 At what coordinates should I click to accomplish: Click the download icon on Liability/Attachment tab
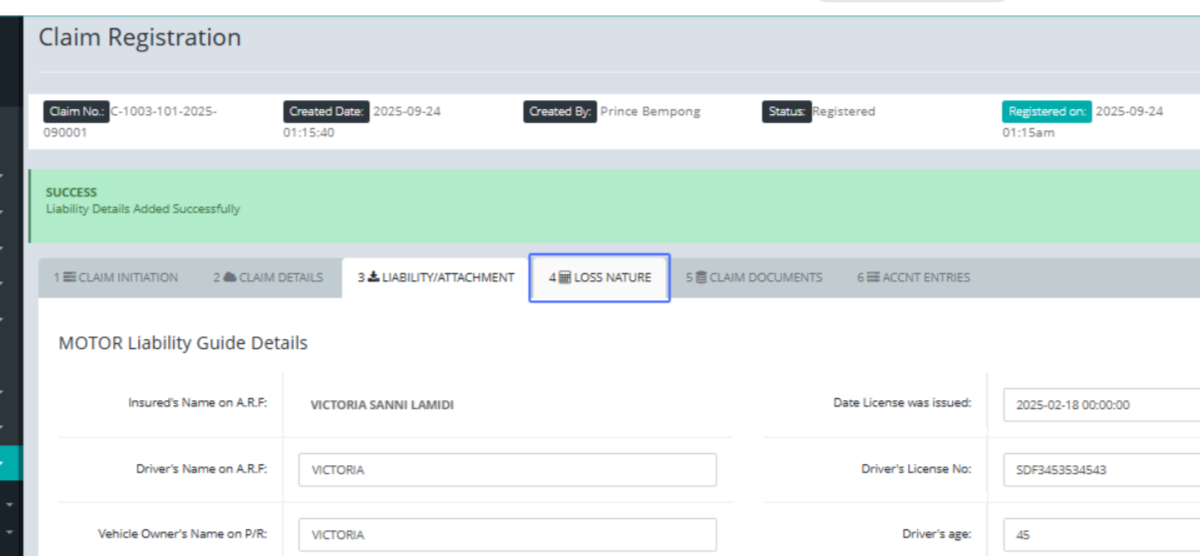pos(374,278)
